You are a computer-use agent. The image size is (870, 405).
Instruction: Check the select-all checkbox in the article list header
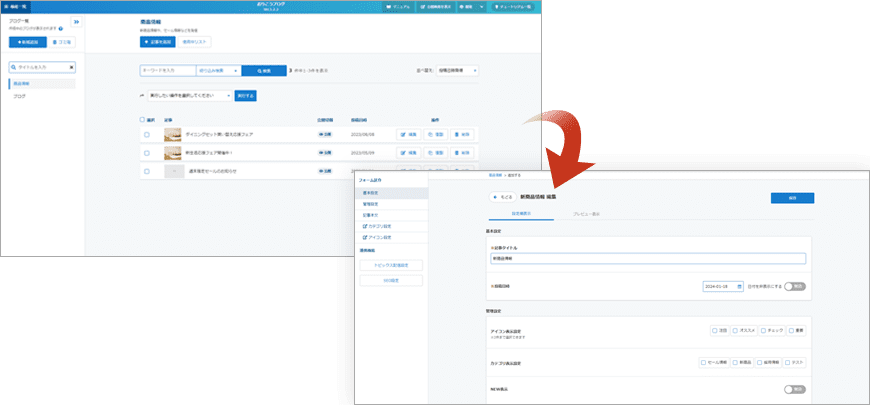pyautogui.click(x=143, y=119)
